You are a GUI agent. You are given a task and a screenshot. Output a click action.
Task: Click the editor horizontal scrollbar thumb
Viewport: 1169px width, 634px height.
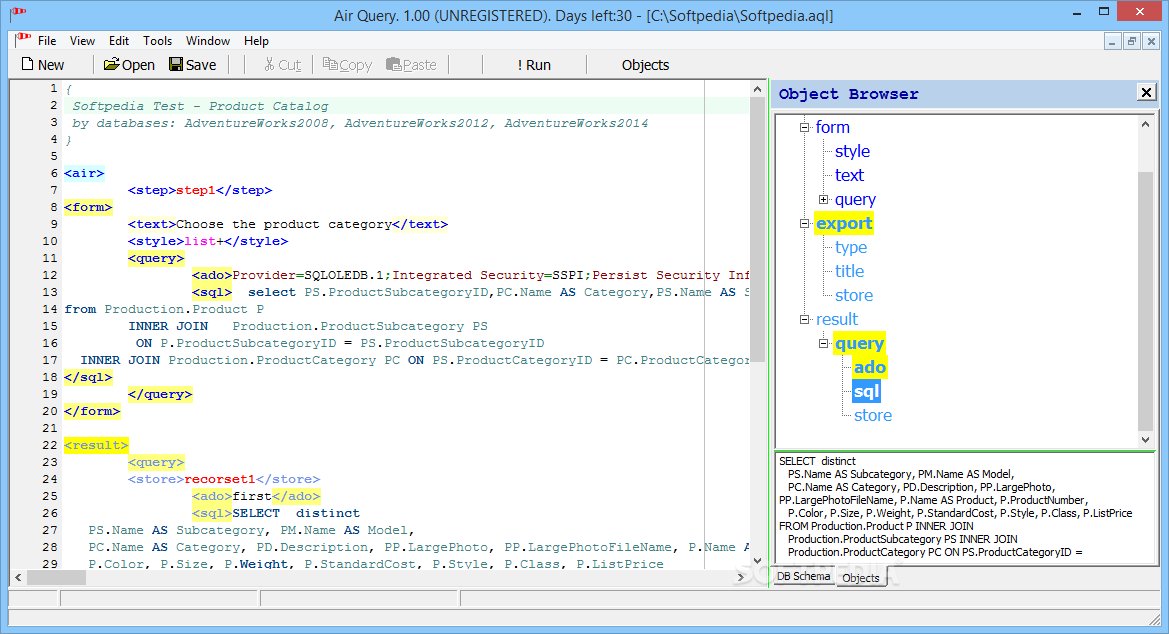coord(57,577)
